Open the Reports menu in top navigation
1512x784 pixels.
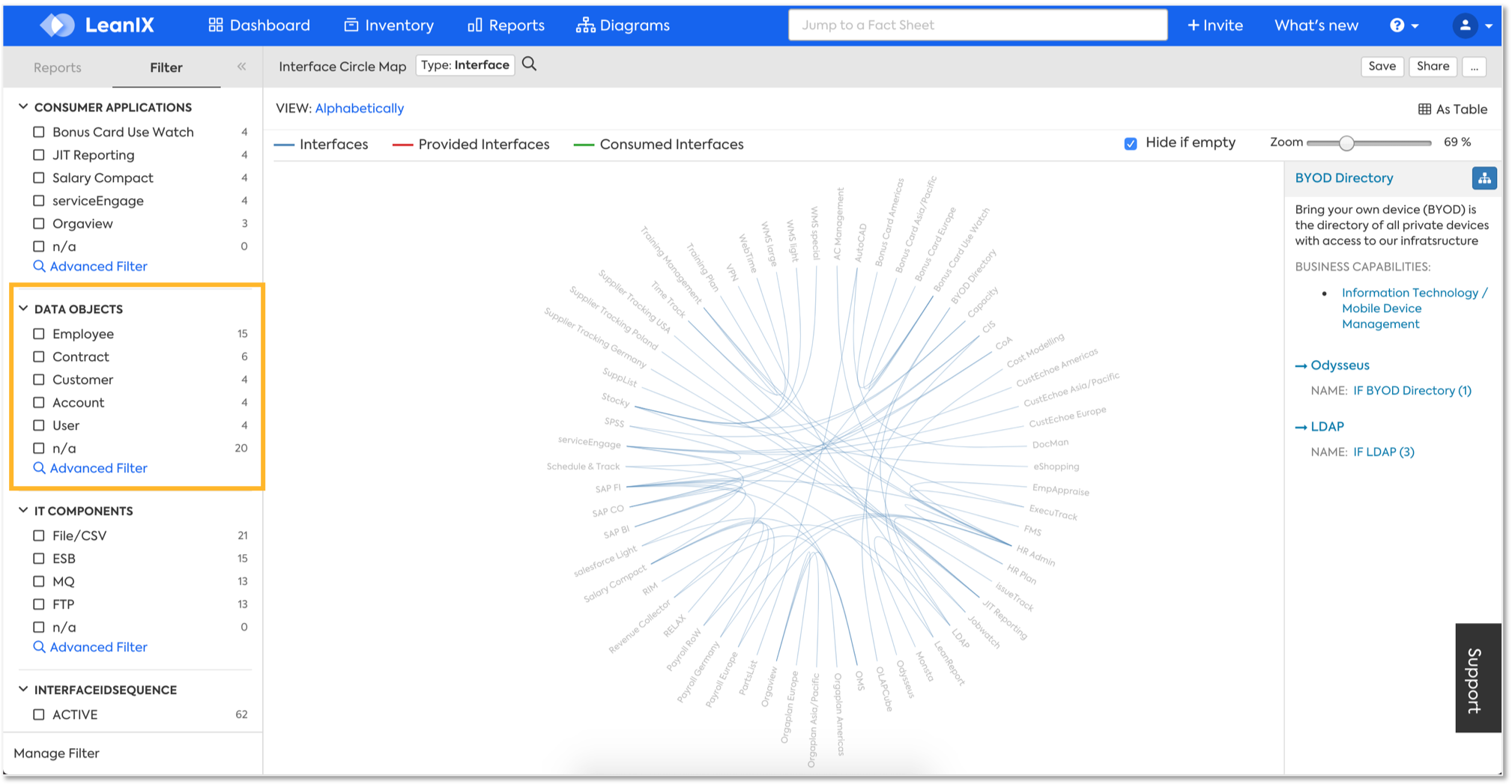(x=506, y=25)
